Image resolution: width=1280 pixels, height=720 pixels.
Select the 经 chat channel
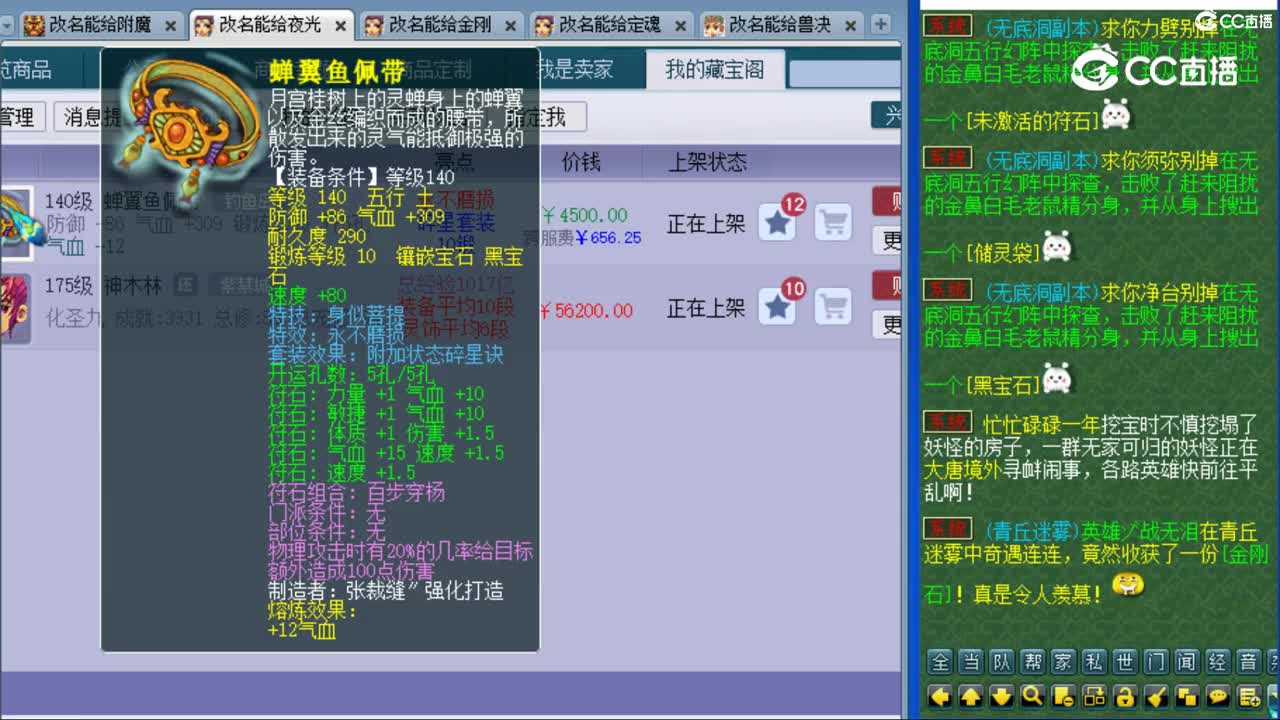(1217, 661)
